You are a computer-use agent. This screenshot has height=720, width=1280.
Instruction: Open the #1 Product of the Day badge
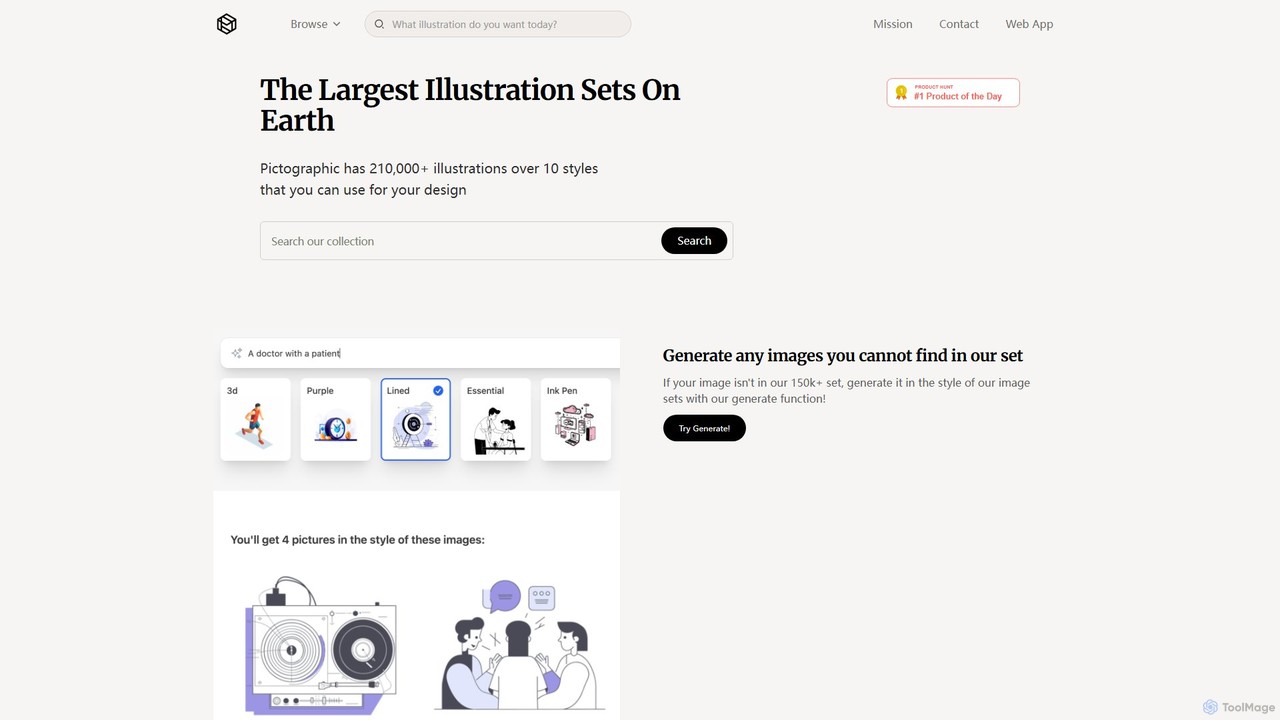[953, 93]
